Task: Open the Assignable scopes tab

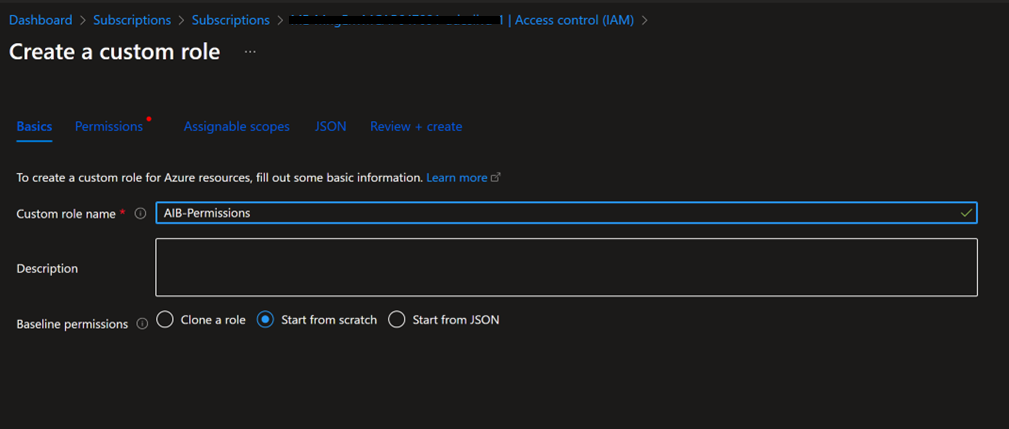Action: pyautogui.click(x=236, y=127)
